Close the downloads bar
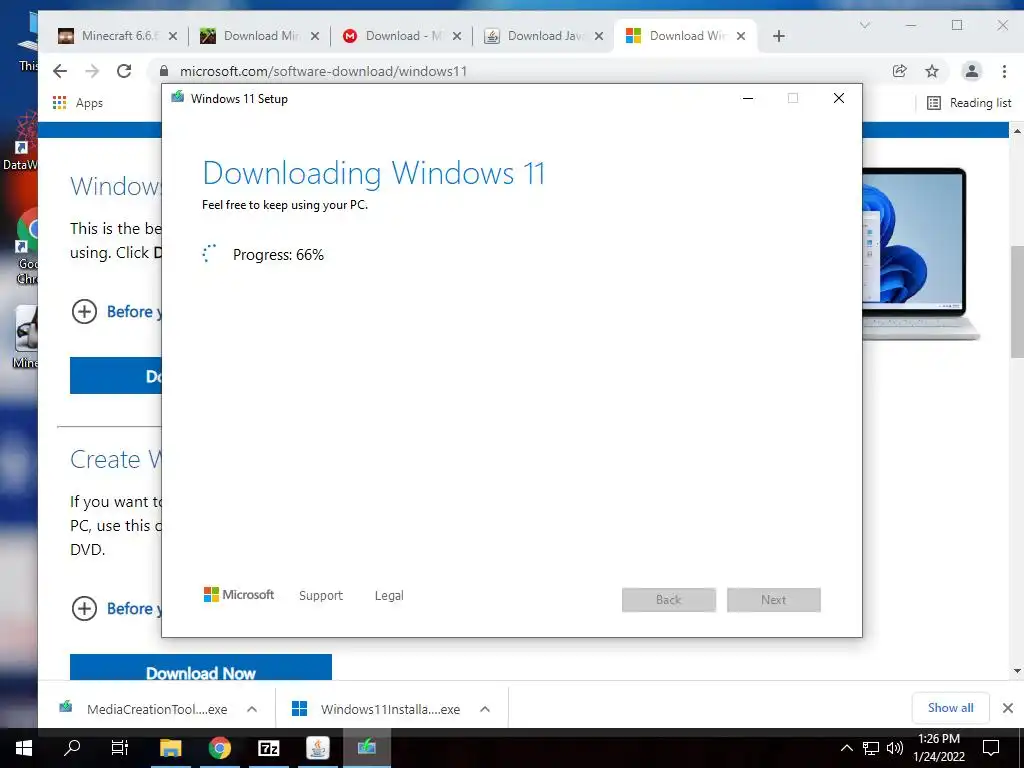This screenshot has width=1024, height=768. (1008, 708)
